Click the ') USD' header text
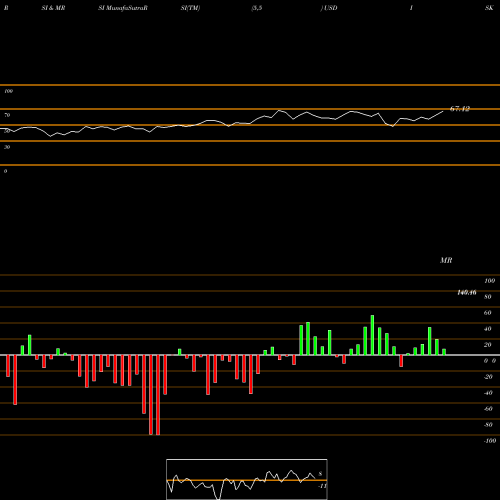Screen dimensions: 500x500 click(329, 8)
